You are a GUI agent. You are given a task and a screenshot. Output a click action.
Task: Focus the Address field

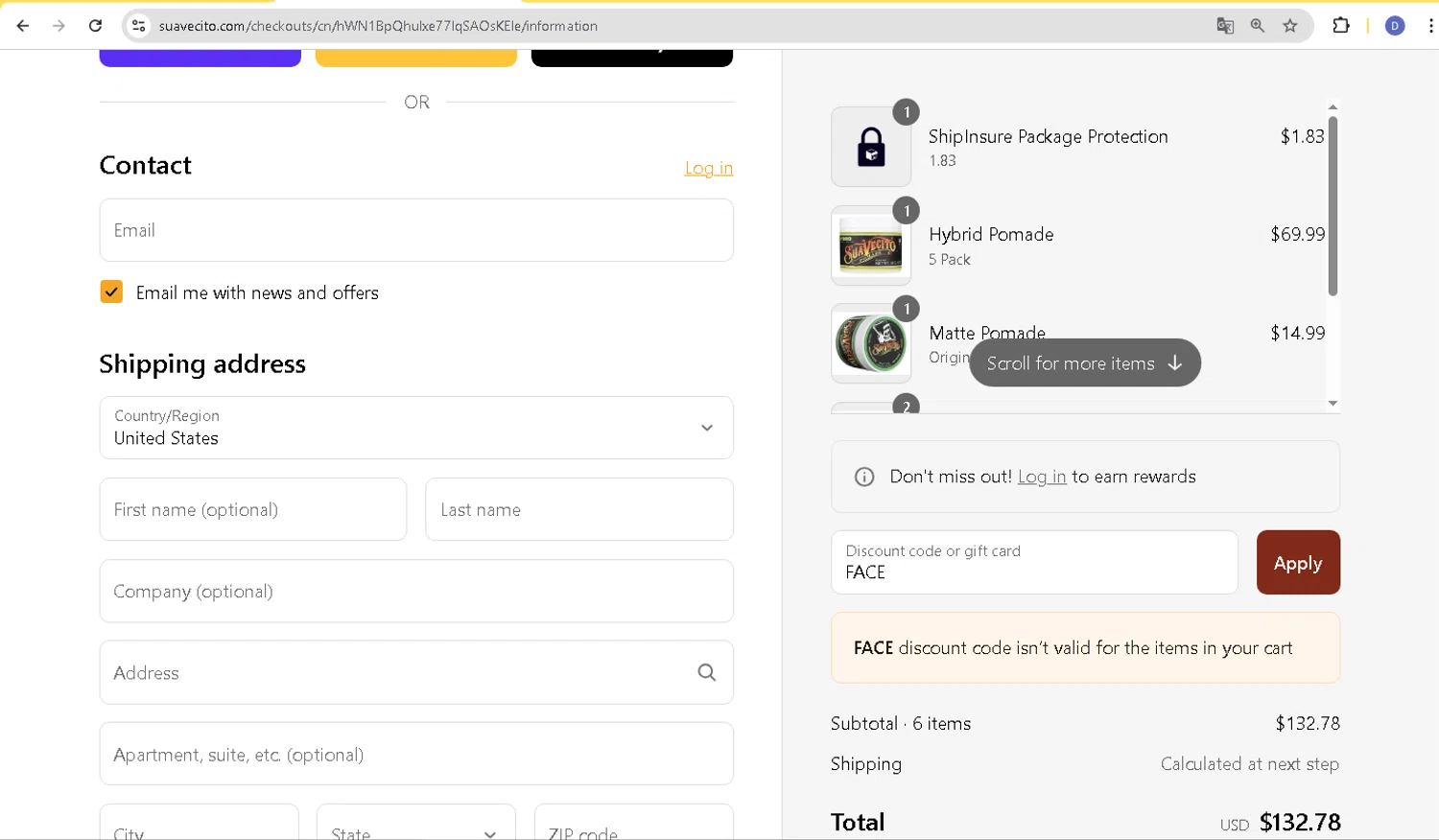pos(416,672)
